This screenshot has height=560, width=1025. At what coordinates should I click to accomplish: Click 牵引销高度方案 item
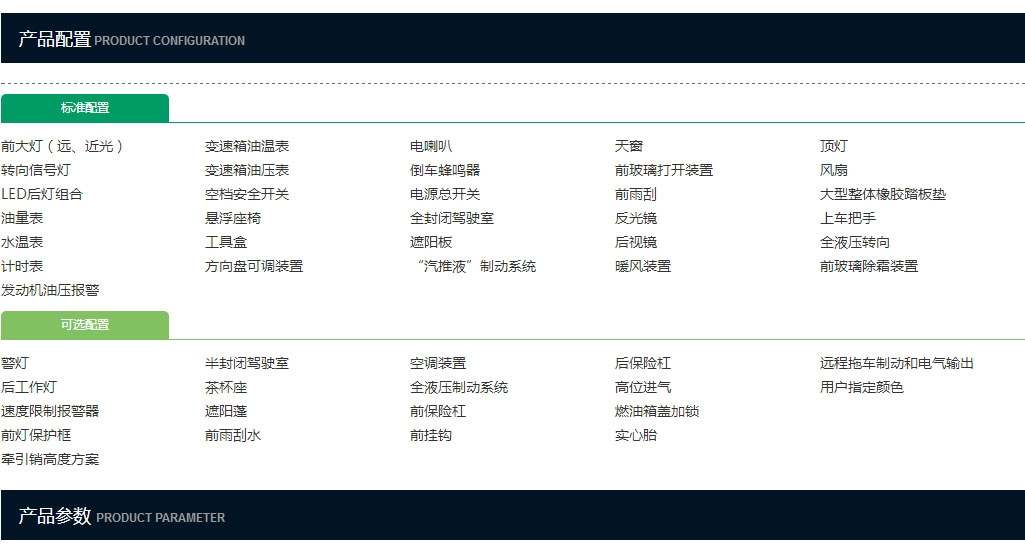click(x=50, y=459)
